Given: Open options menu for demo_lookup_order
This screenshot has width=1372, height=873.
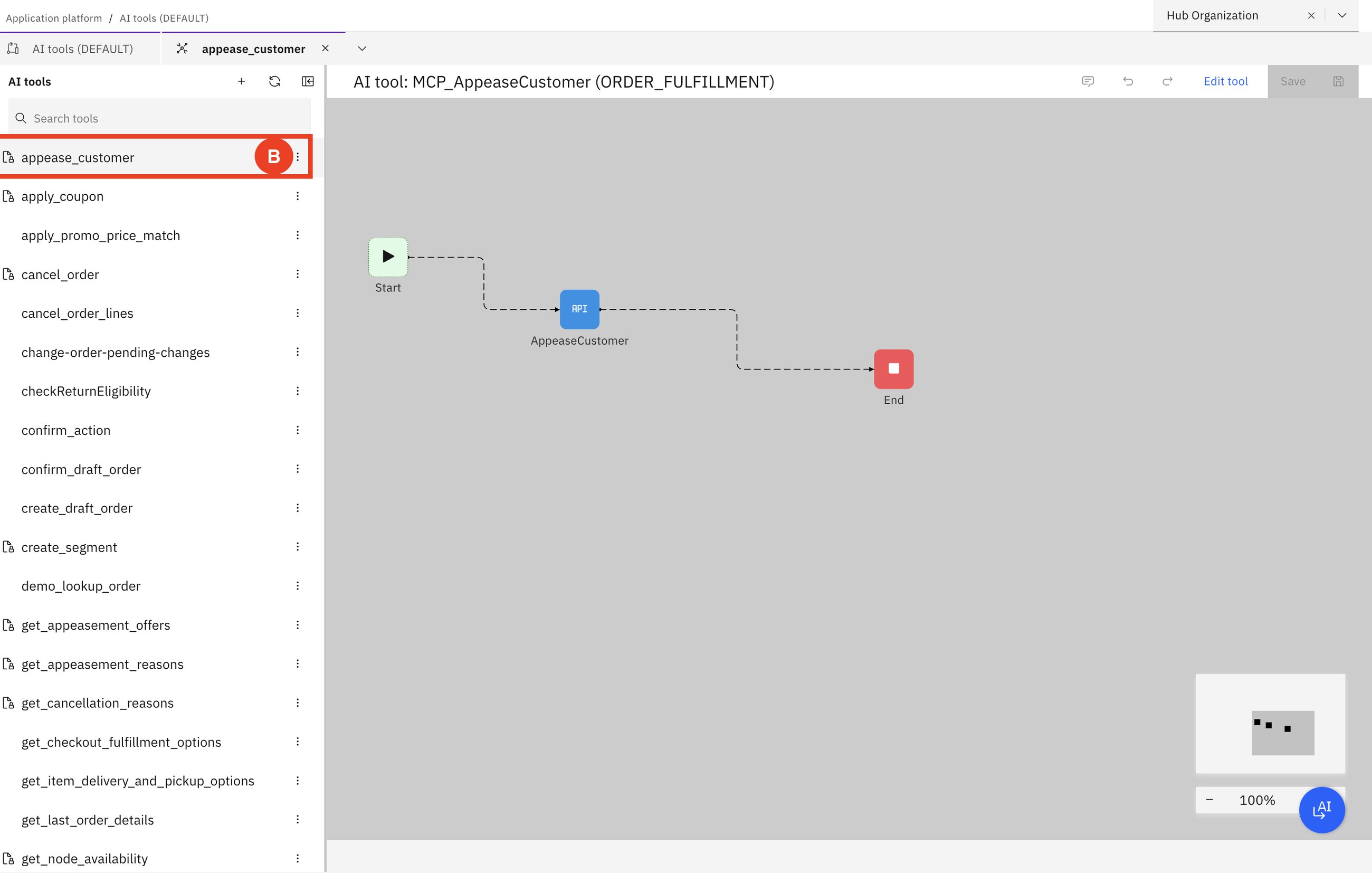Looking at the screenshot, I should pos(298,586).
